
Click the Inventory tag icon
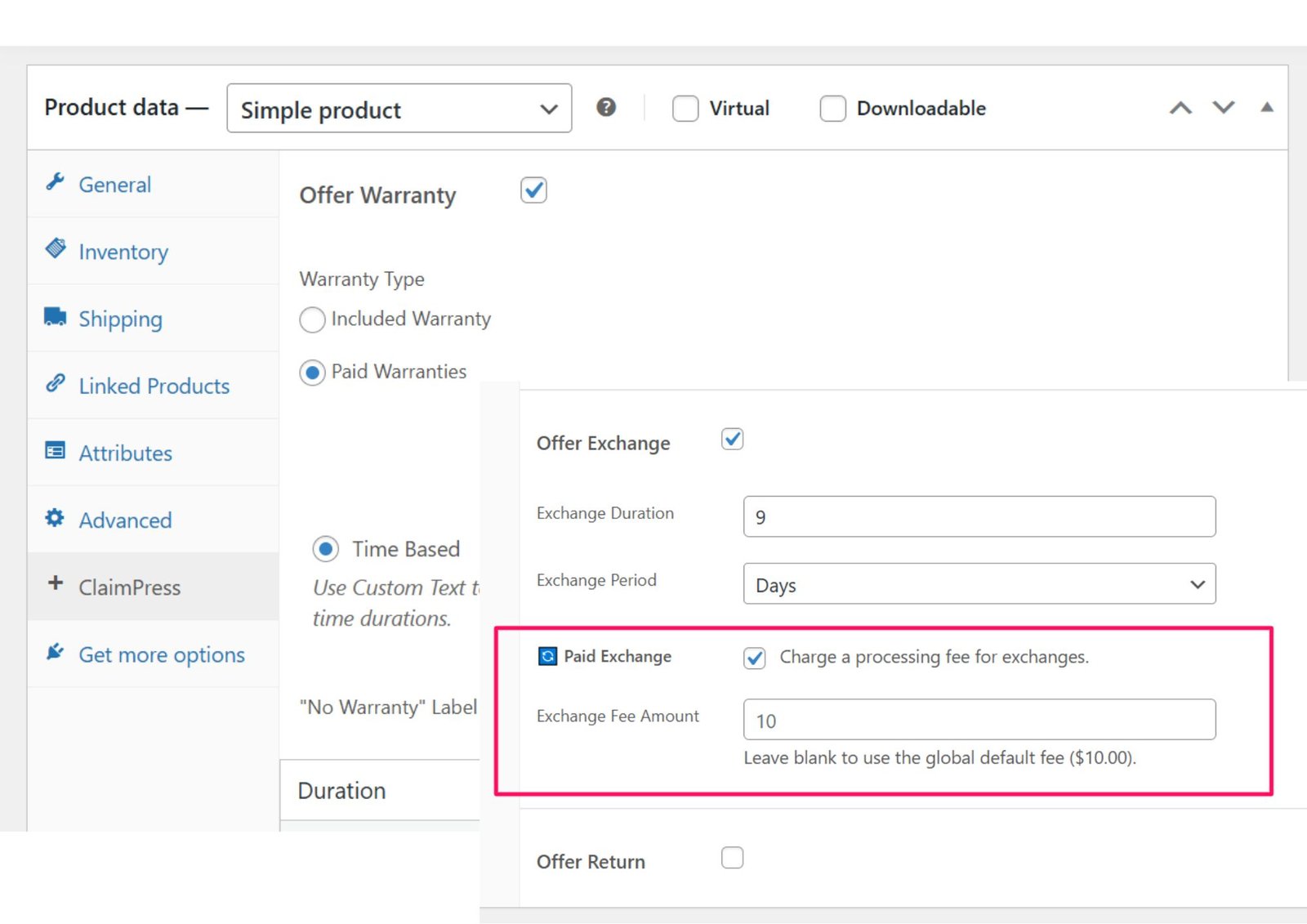[x=55, y=251]
